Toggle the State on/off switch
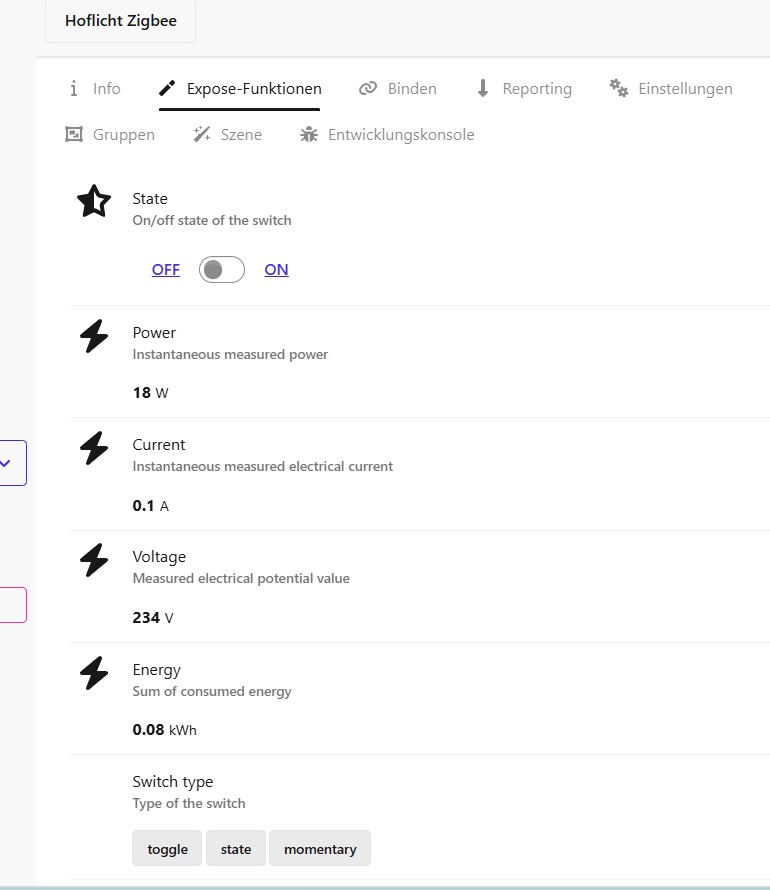This screenshot has height=890, width=770. click(x=222, y=270)
